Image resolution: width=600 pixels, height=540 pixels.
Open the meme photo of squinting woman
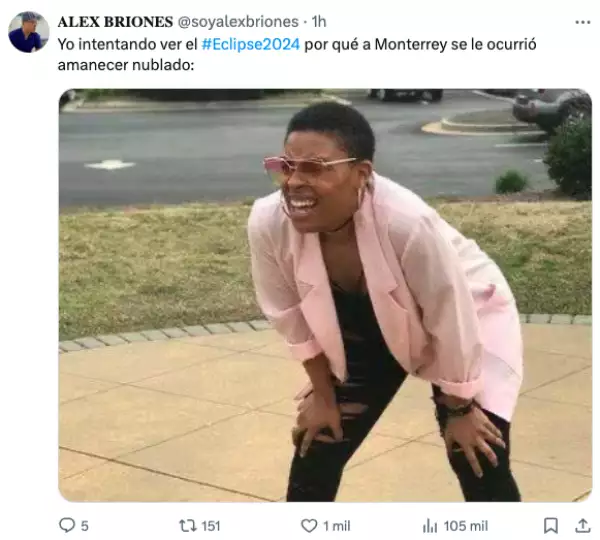click(325, 295)
